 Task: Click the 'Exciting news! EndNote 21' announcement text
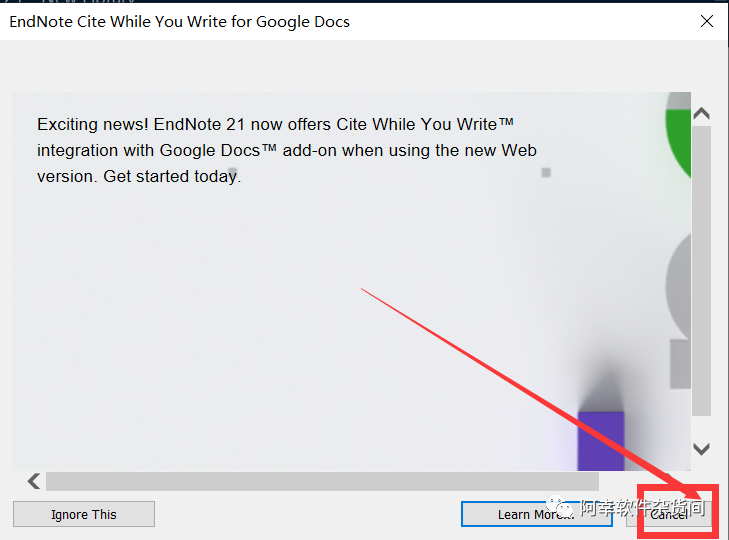[287, 150]
